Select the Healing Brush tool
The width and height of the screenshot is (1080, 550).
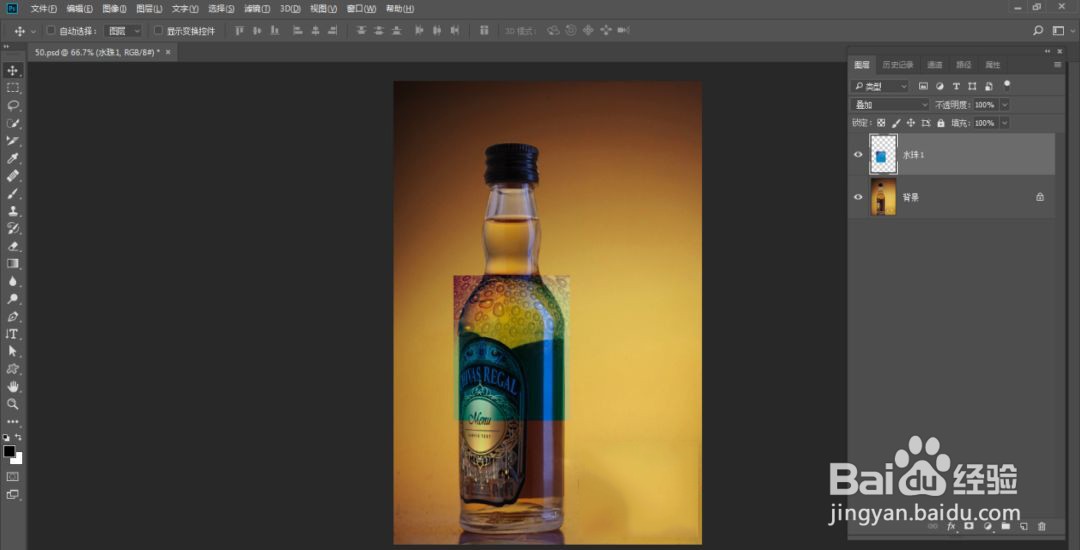click(x=12, y=176)
